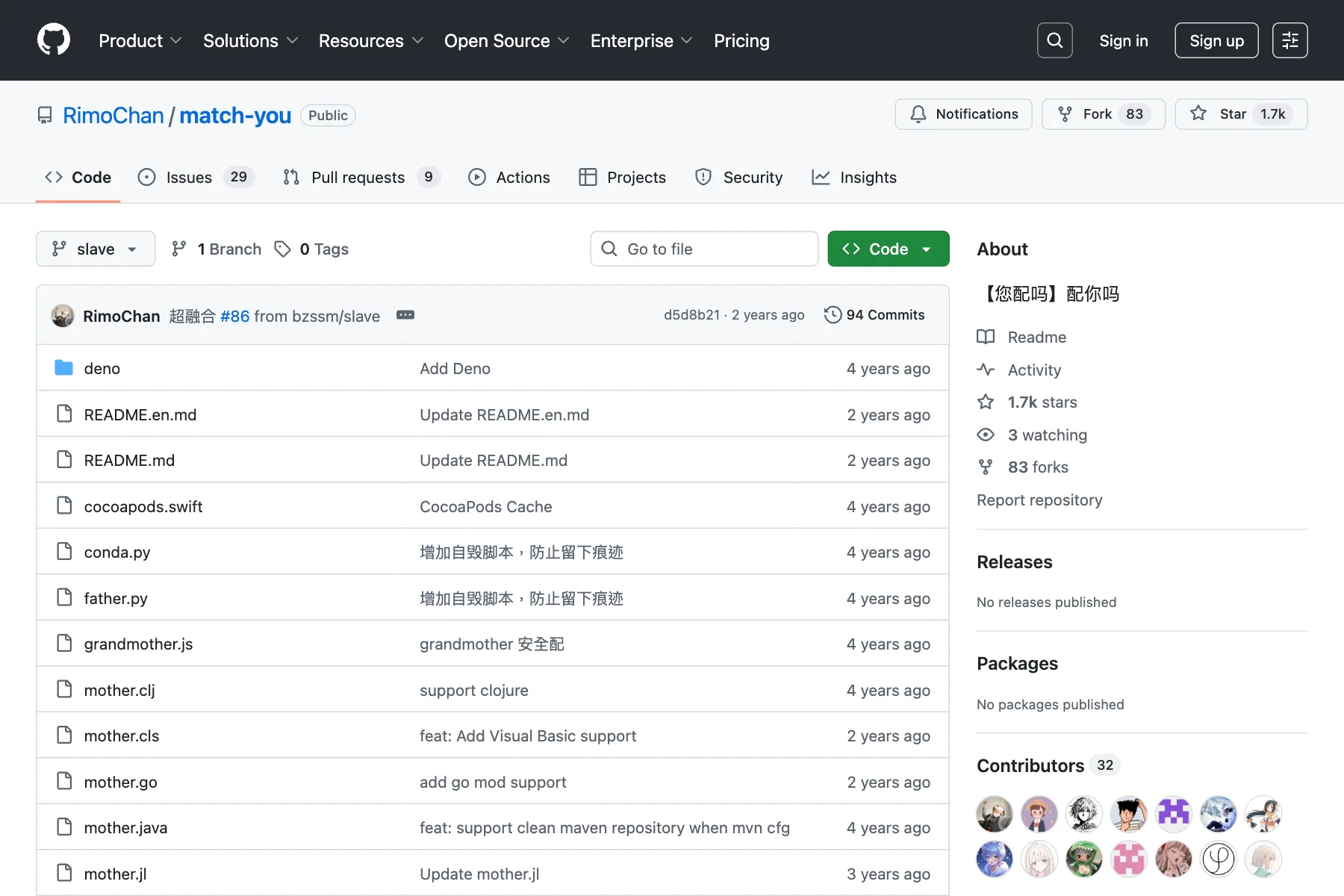View the 94 Commits history
The height and width of the screenshot is (896, 1344).
tap(874, 315)
